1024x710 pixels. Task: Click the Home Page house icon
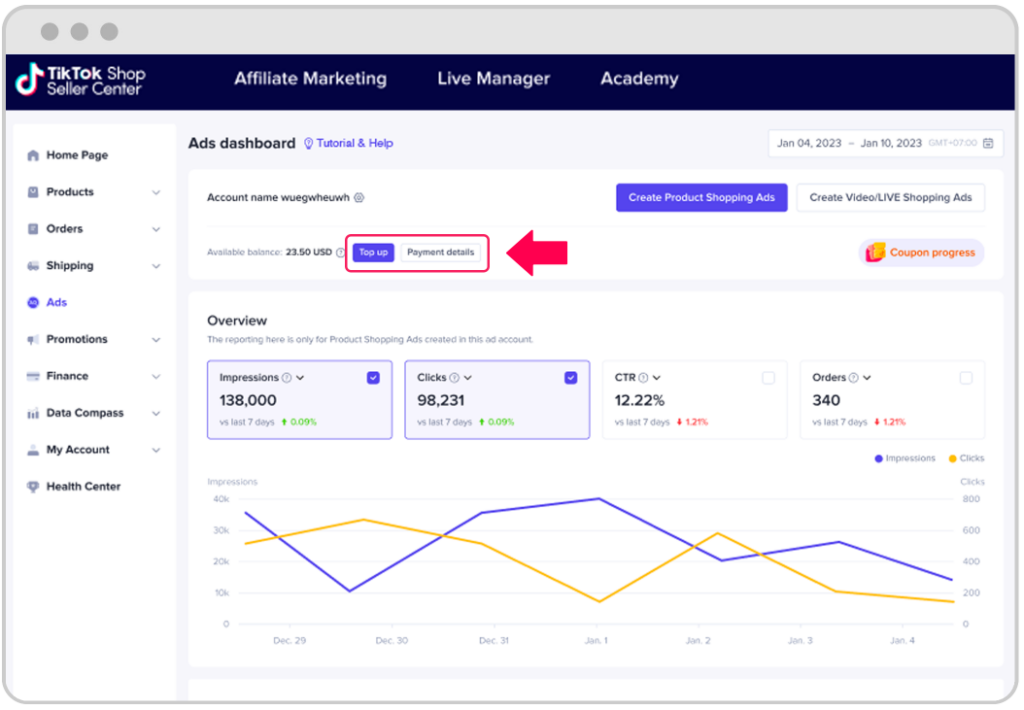[x=33, y=155]
